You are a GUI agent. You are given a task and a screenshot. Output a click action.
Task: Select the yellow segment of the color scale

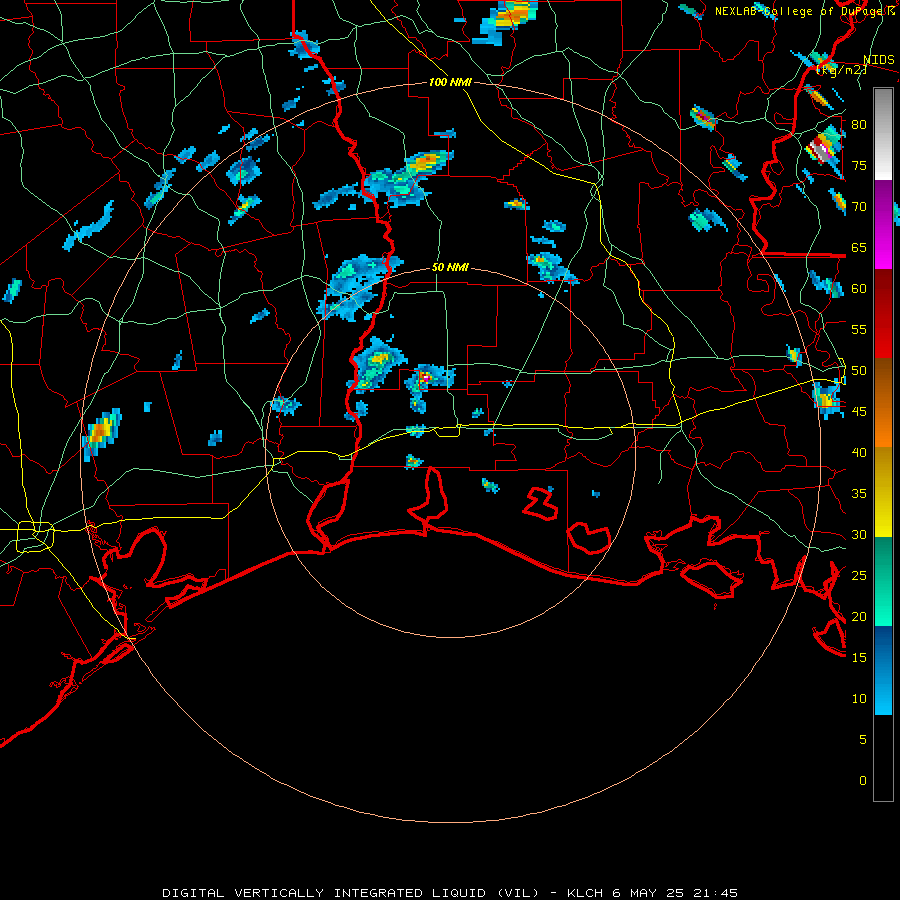(x=883, y=492)
